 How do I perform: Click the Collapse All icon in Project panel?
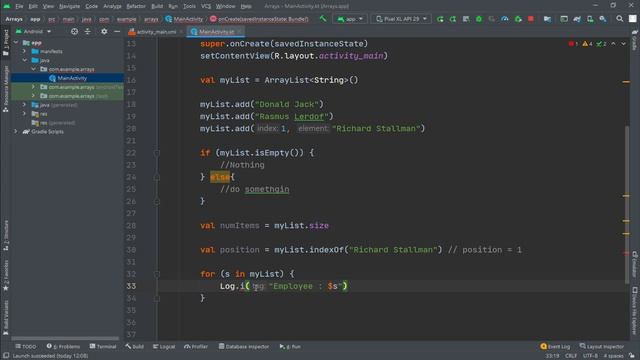click(88, 31)
